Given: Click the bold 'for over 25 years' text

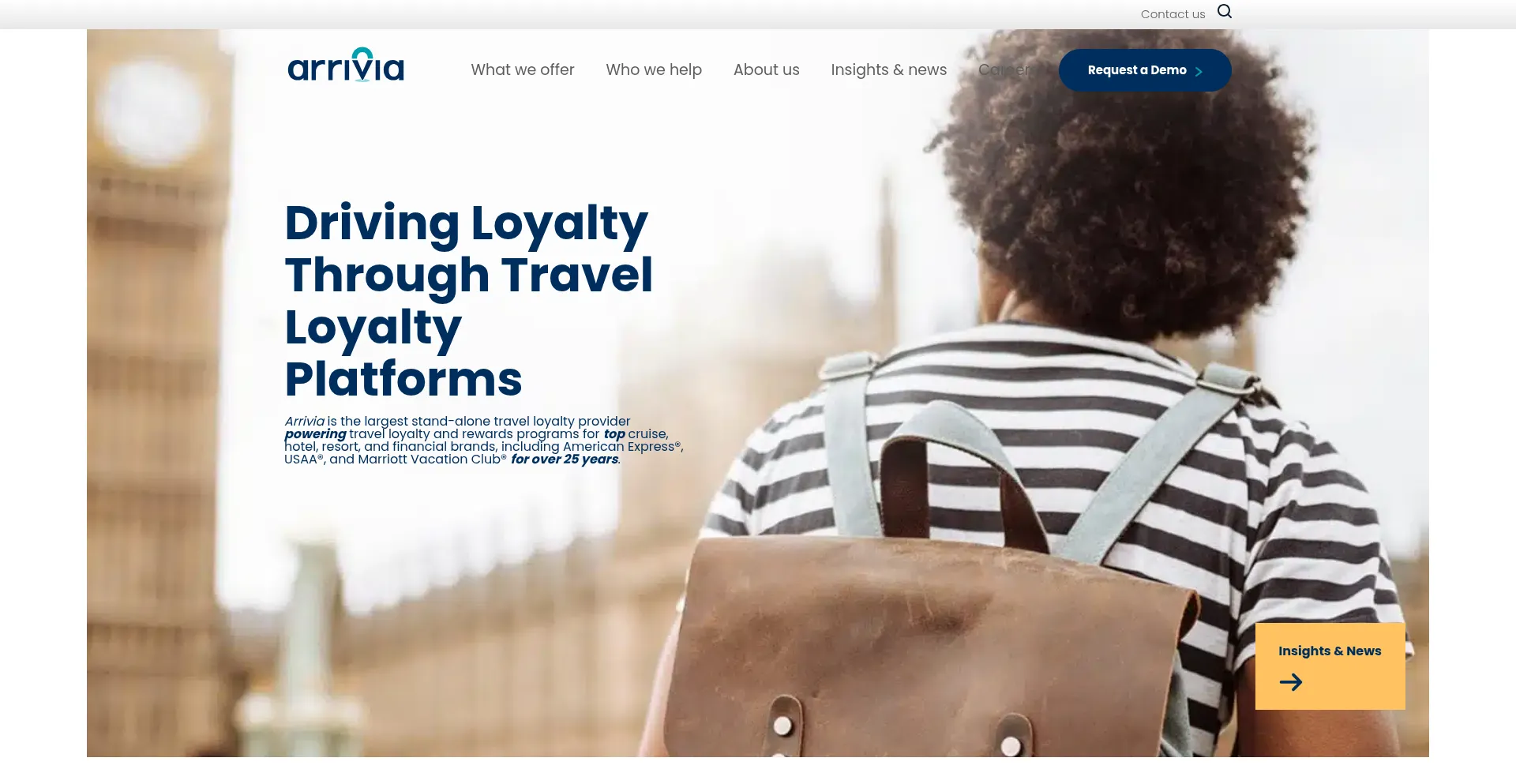Looking at the screenshot, I should [565, 460].
